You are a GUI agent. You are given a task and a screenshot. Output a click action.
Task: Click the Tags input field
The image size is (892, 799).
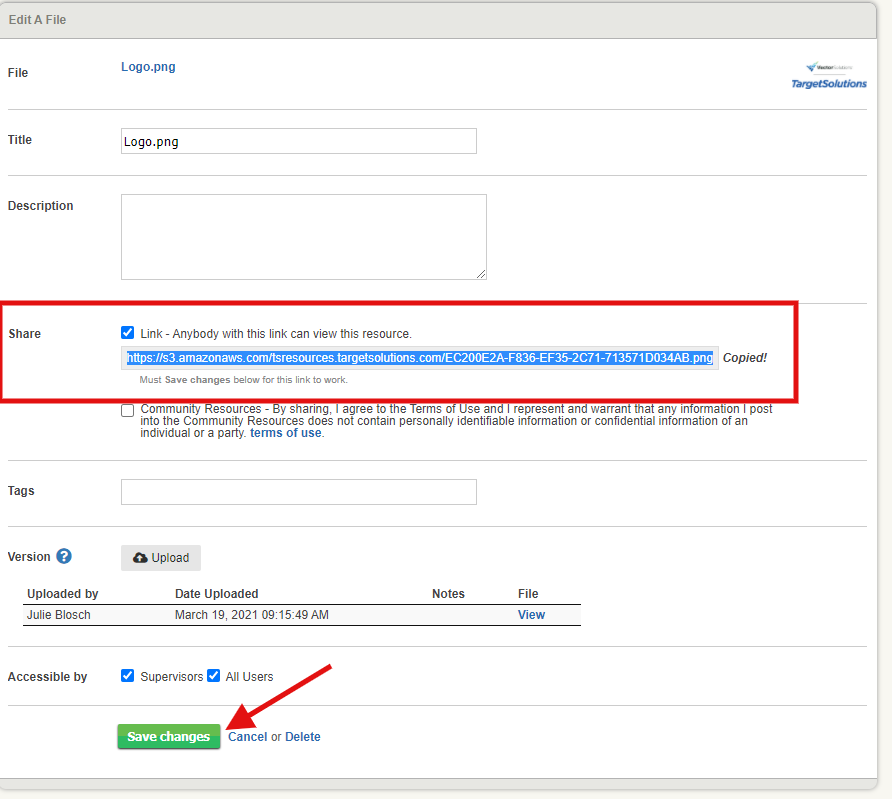pyautogui.click(x=298, y=492)
